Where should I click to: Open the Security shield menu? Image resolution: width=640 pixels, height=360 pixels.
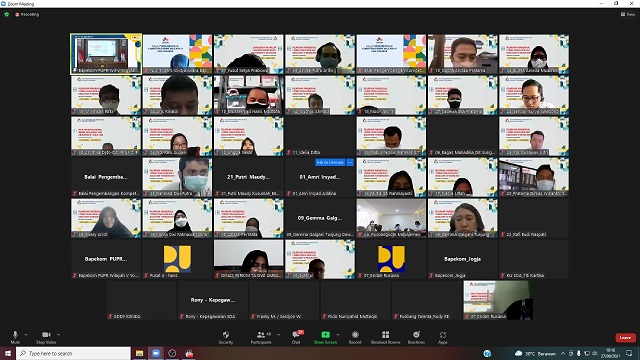tap(226, 337)
